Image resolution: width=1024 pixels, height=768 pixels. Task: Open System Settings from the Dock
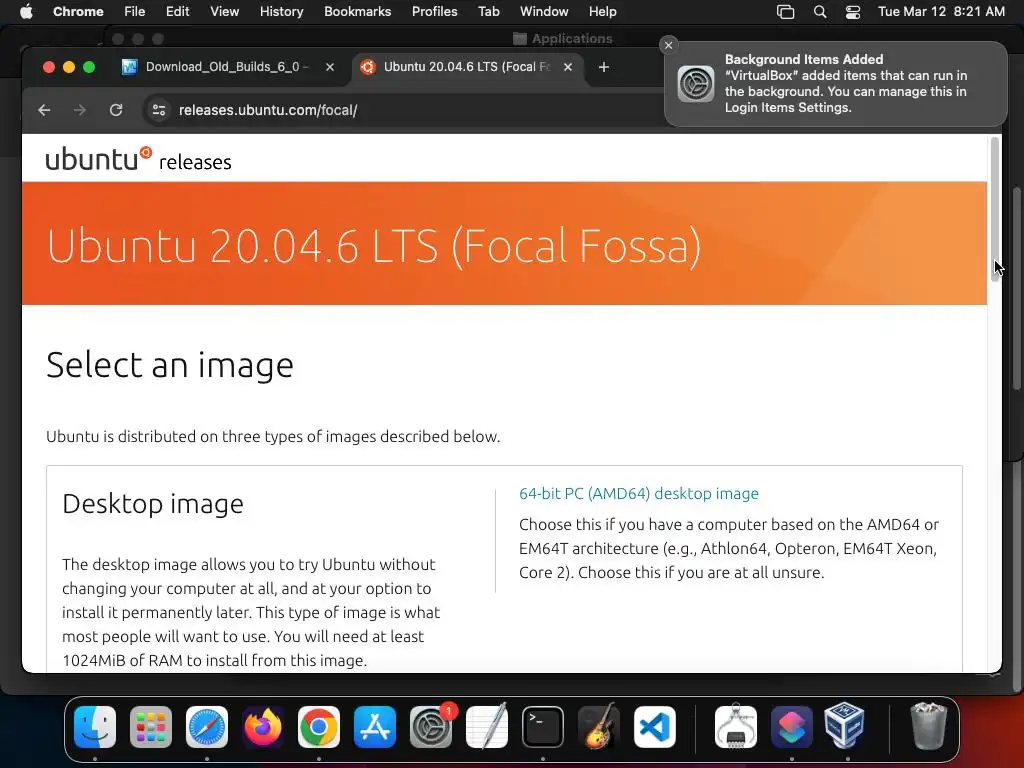point(431,727)
